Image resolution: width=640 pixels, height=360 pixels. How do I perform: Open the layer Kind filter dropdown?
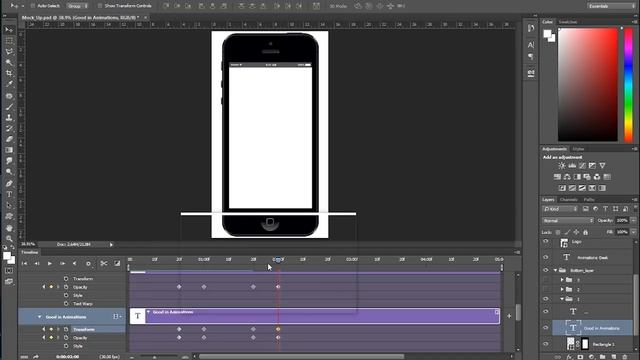(560, 209)
